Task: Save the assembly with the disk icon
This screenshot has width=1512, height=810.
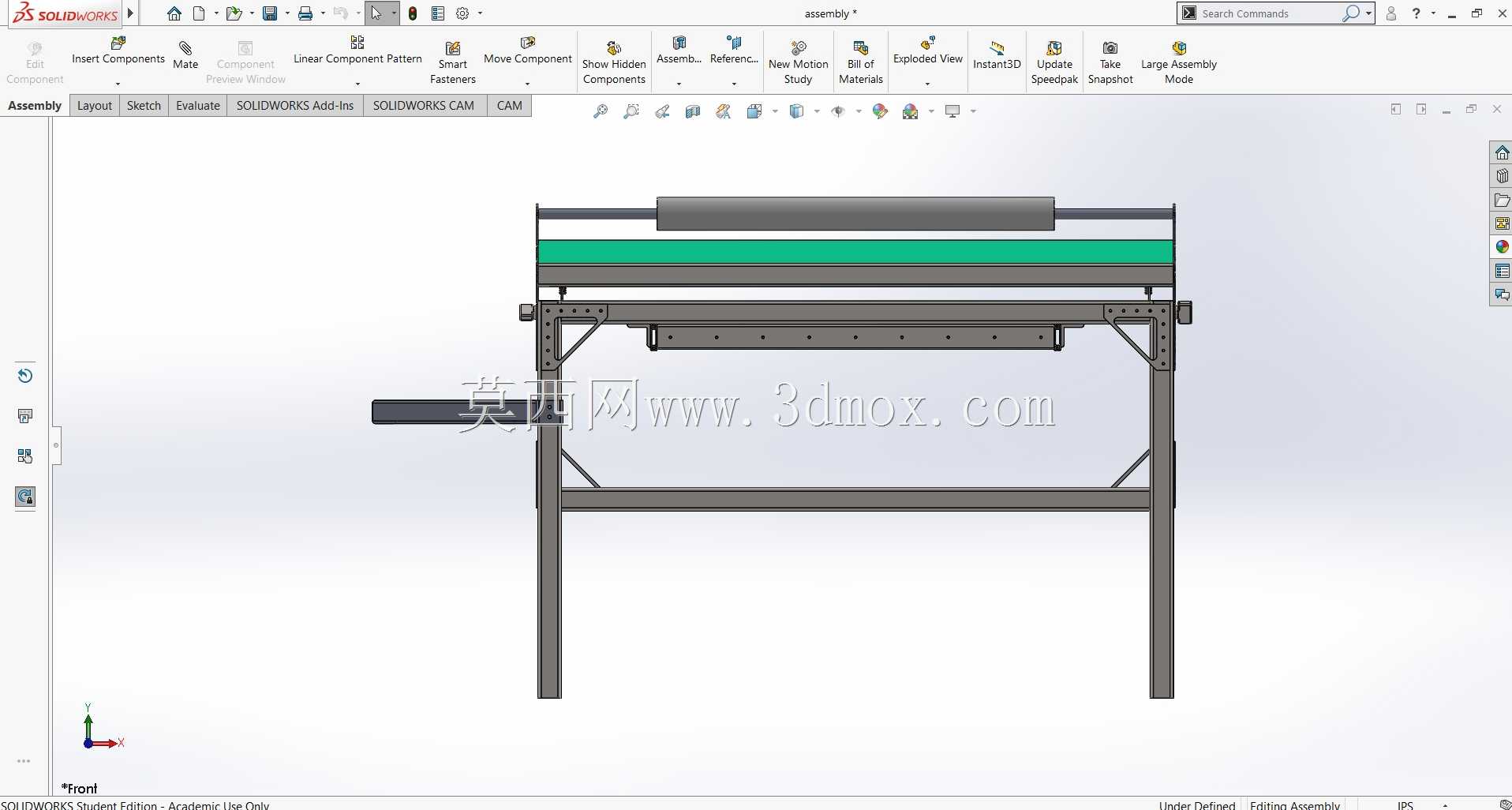Action: [270, 13]
